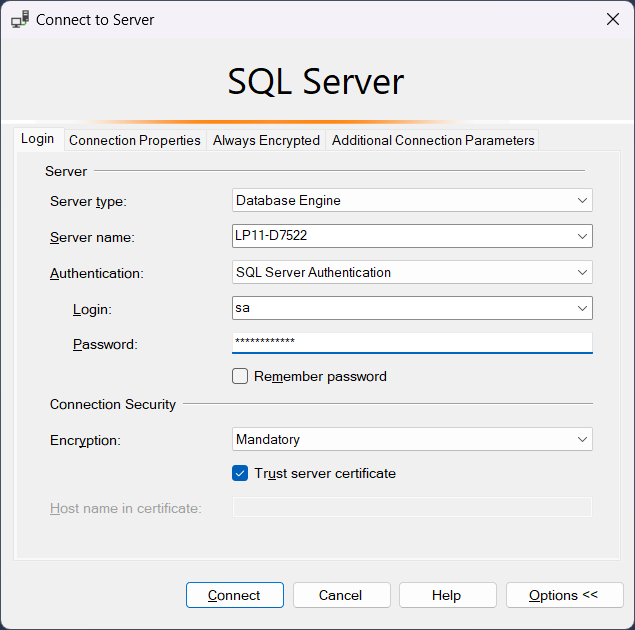Expand the Server name dropdown arrow
The width and height of the screenshot is (635, 630).
click(582, 237)
